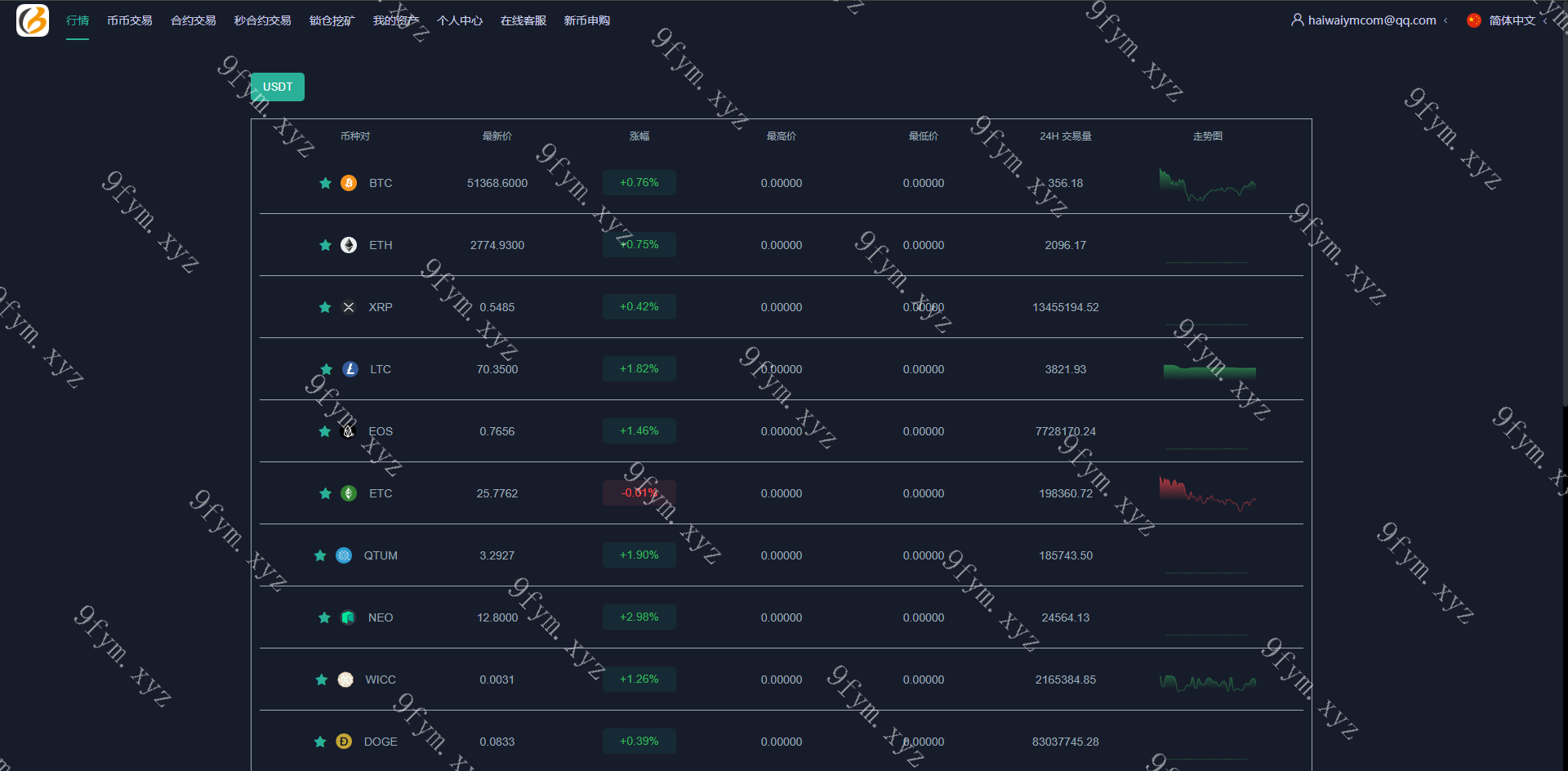Viewport: 1568px width, 771px height.
Task: Click the 走势图 column header
Action: point(1208,136)
